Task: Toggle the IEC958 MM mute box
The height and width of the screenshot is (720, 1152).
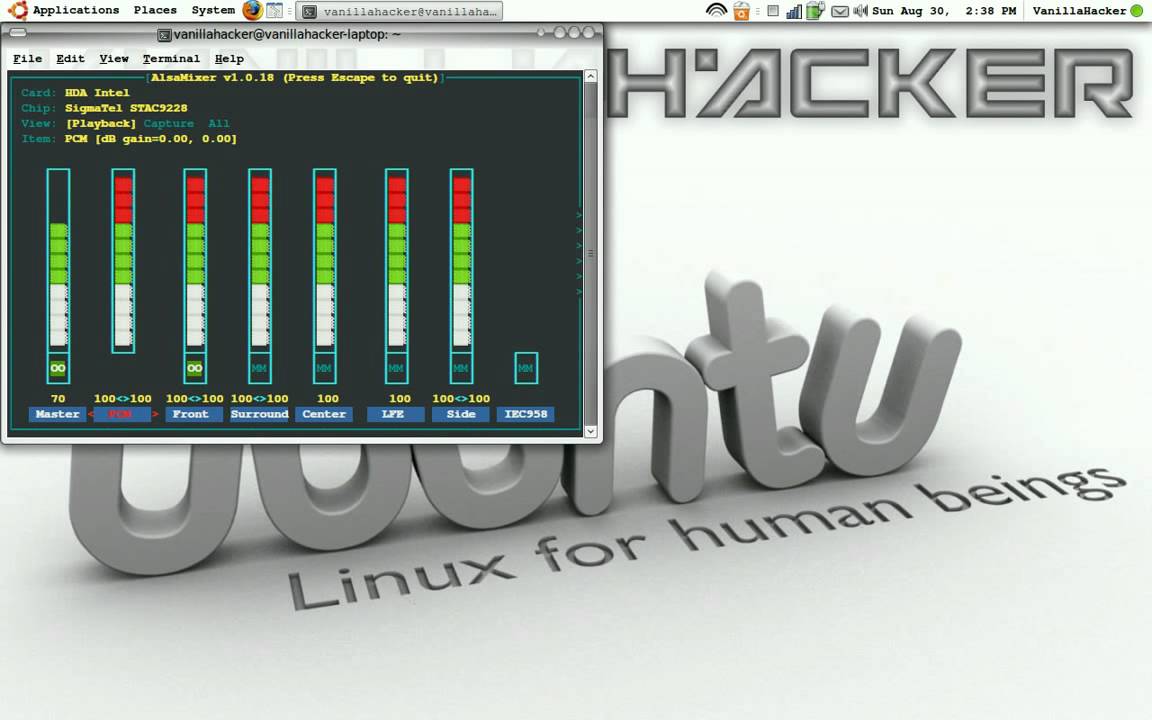Action: coord(525,368)
